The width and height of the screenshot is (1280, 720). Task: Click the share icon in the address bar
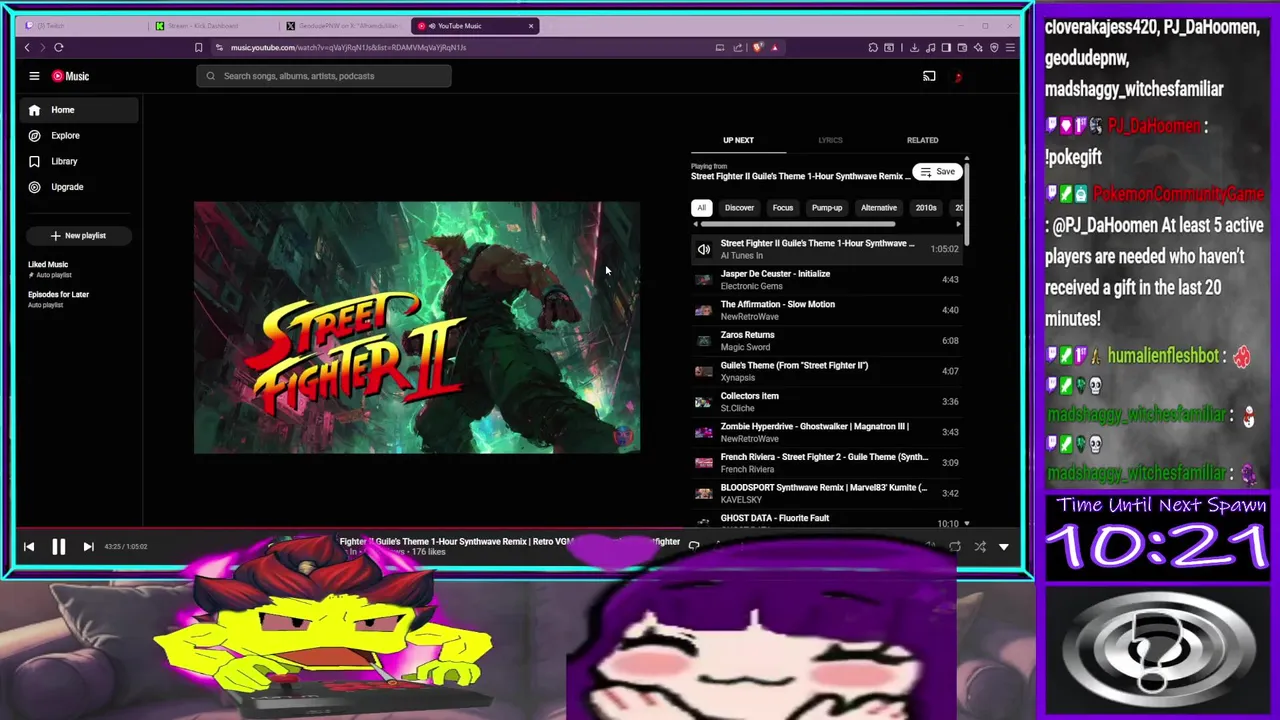pyautogui.click(x=738, y=47)
